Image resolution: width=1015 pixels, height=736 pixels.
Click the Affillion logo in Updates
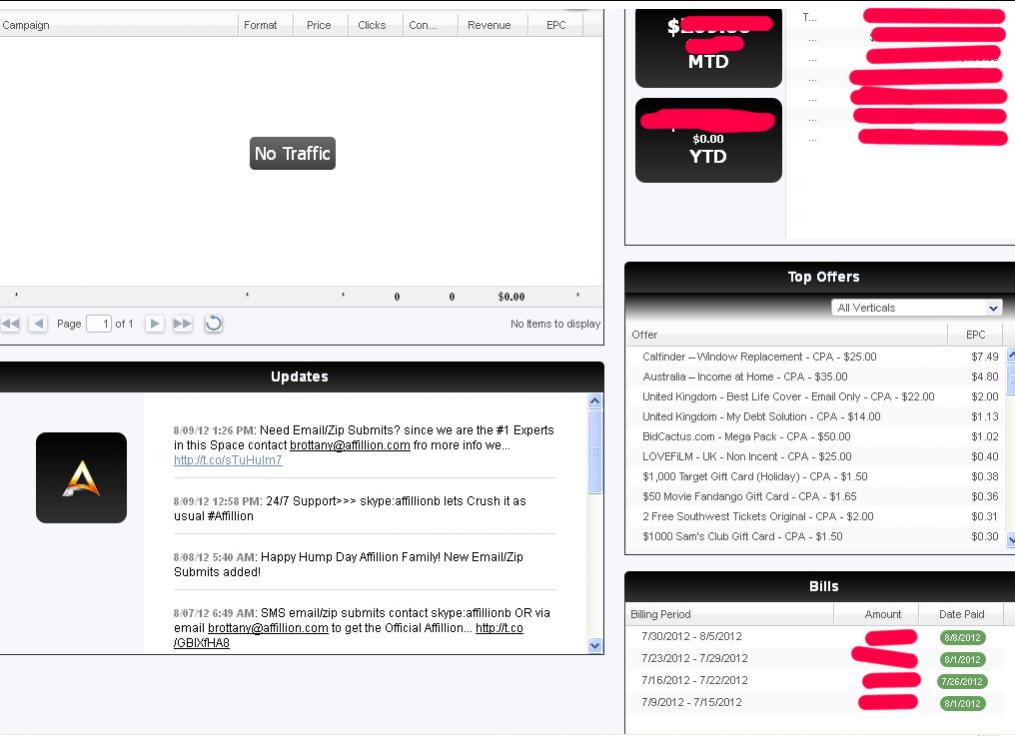tap(82, 478)
